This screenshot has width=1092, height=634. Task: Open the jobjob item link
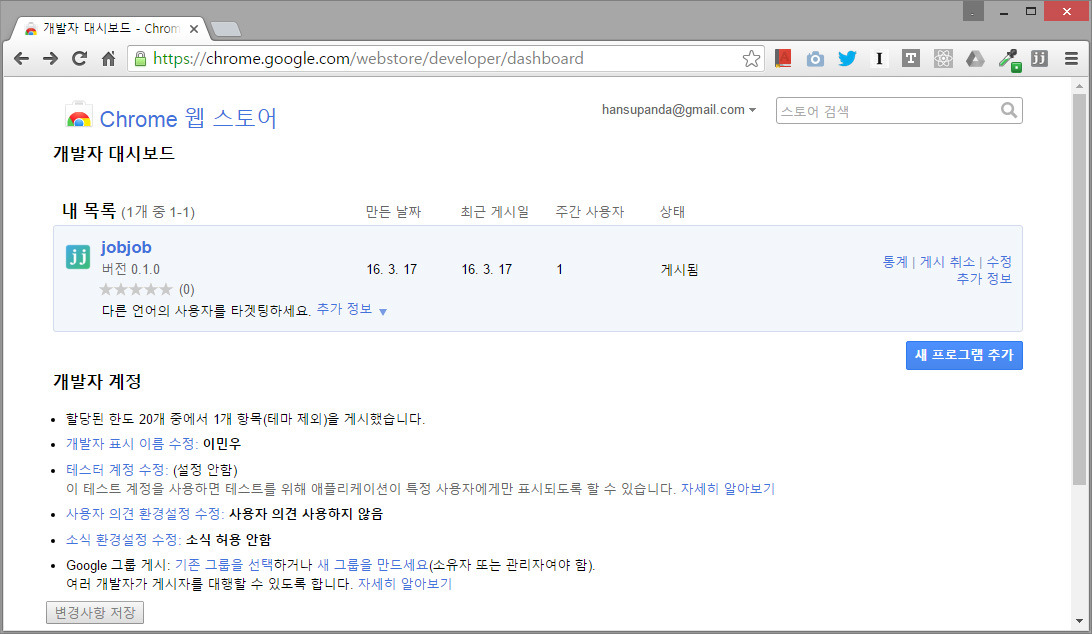tap(126, 247)
